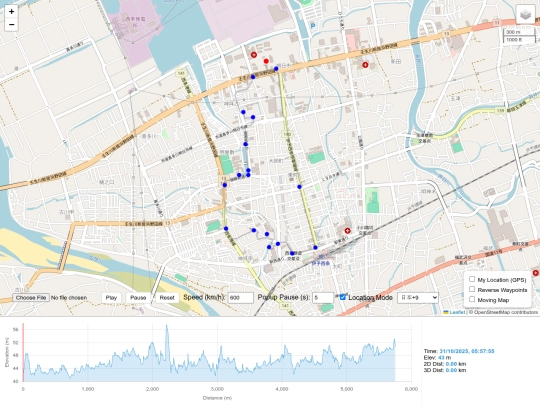The image size is (540, 405).
Task: Click the blue parking P icon
Action: (313, 25)
